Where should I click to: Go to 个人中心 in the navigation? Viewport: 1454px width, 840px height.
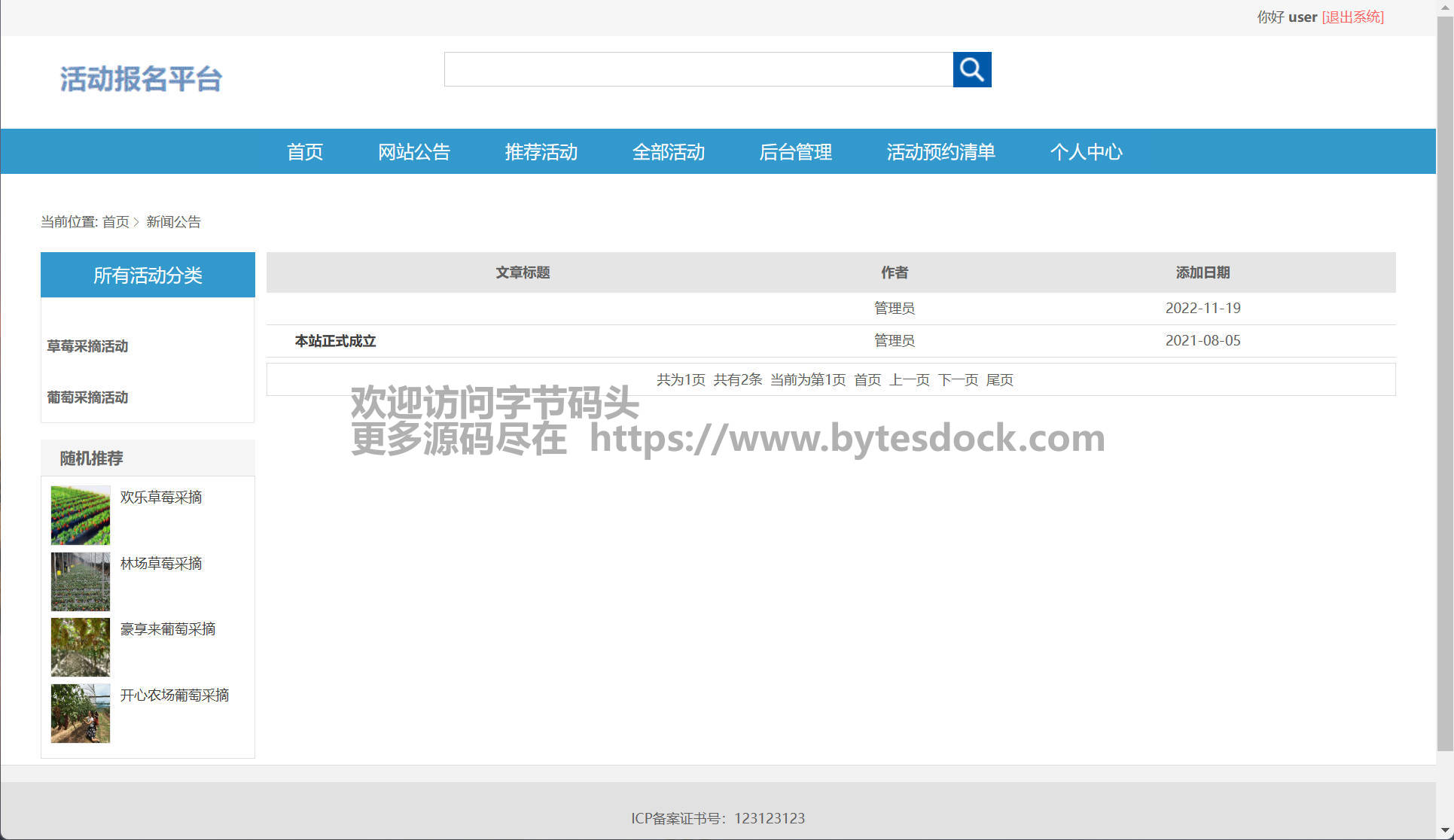(1086, 152)
